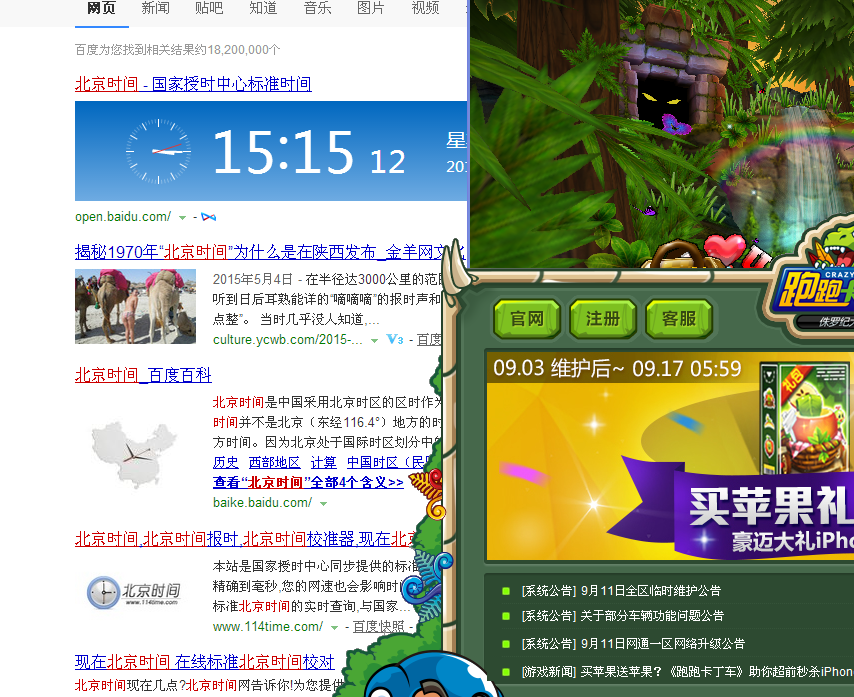Expand dropdown arrow next to baike.baidu.com
The height and width of the screenshot is (697, 854).
[x=324, y=503]
